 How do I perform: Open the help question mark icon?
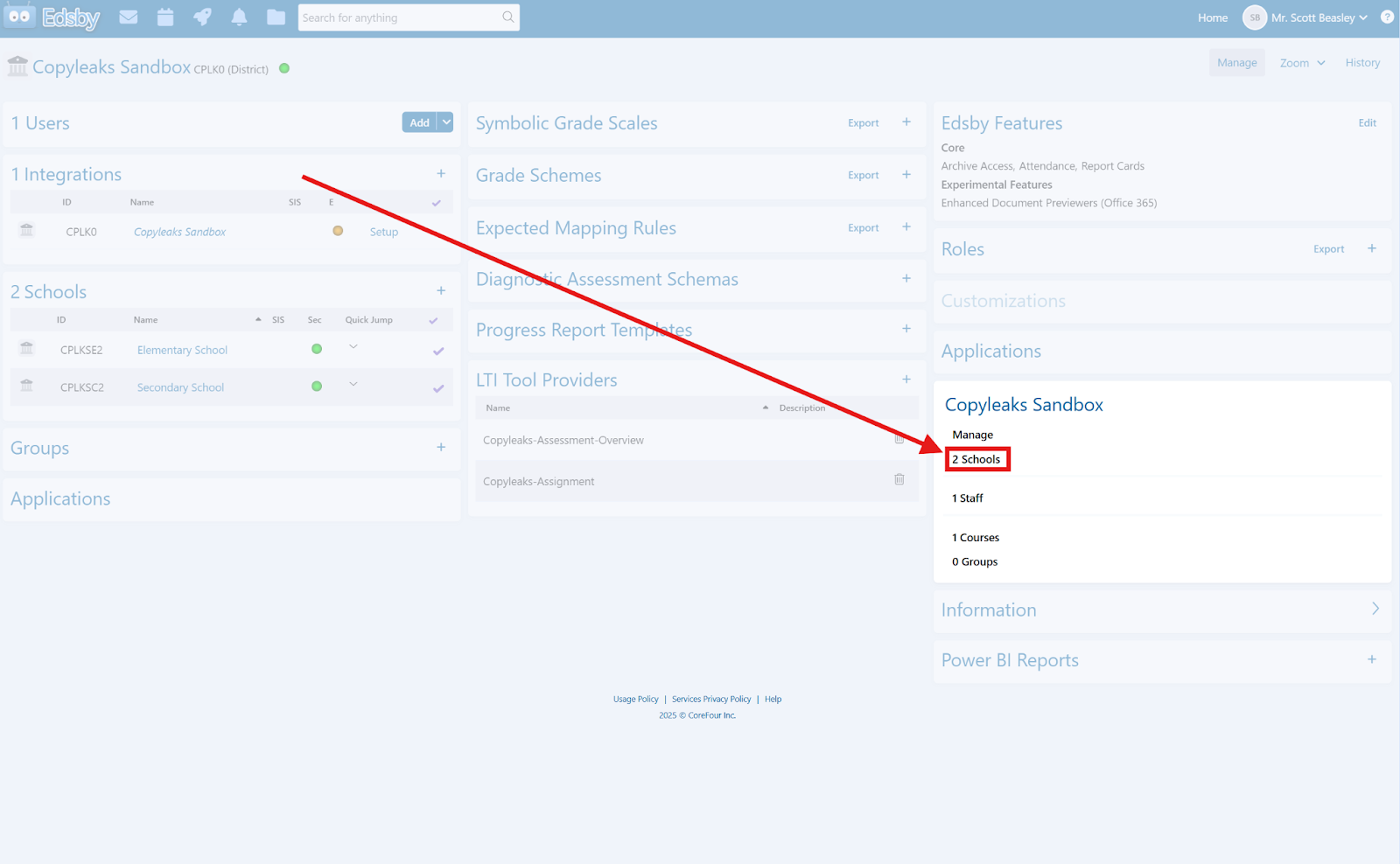click(x=1387, y=17)
